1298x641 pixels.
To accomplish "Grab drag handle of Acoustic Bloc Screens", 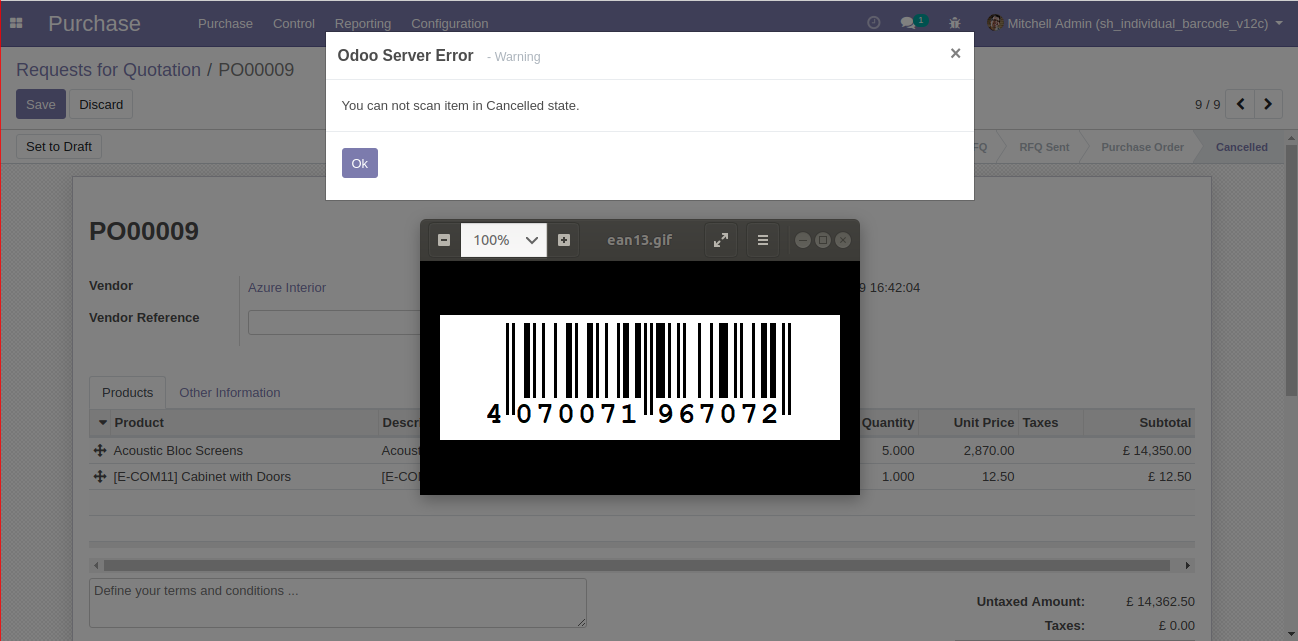I will 100,451.
